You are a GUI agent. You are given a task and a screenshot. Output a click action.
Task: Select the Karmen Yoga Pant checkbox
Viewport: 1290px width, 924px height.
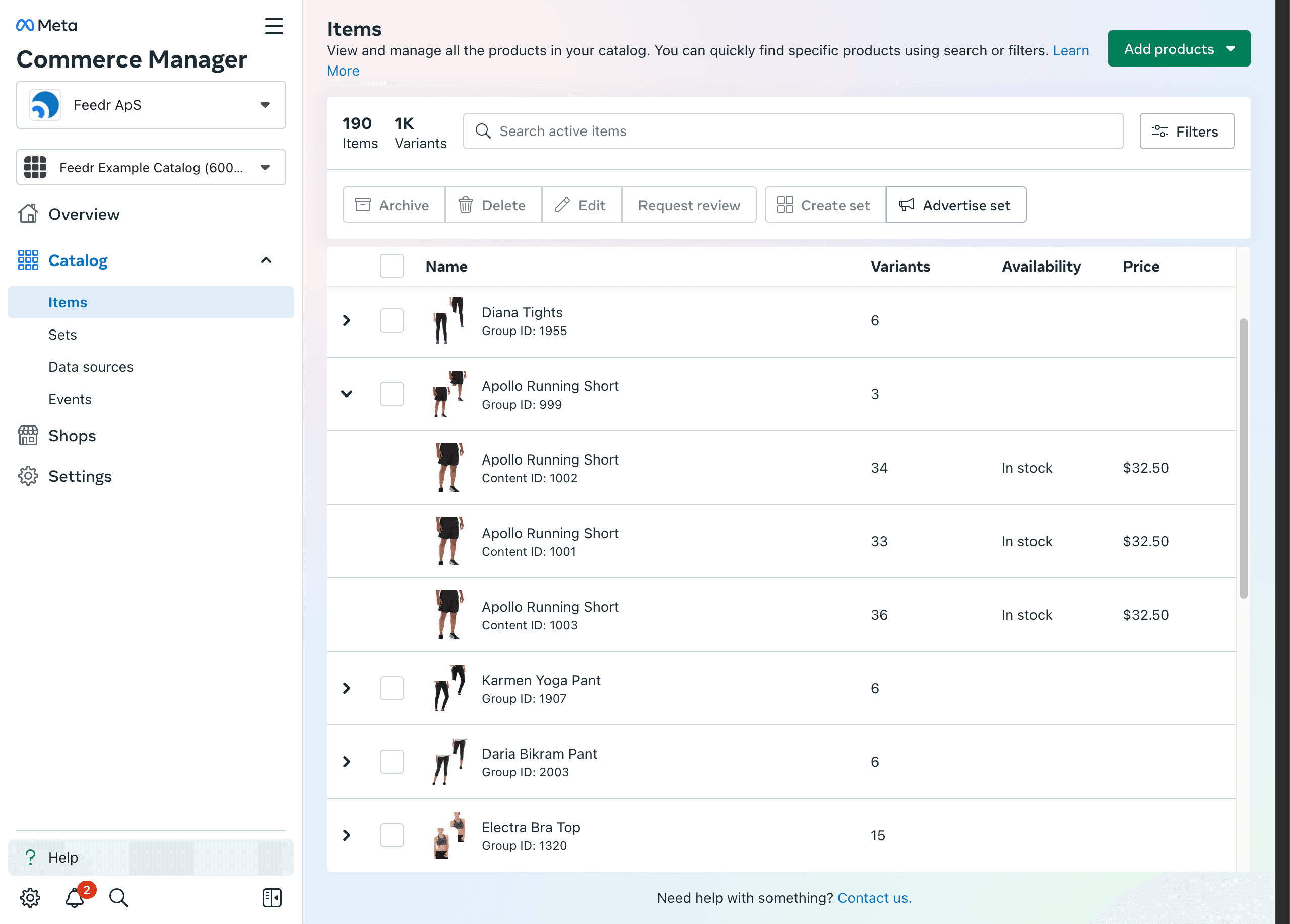392,688
